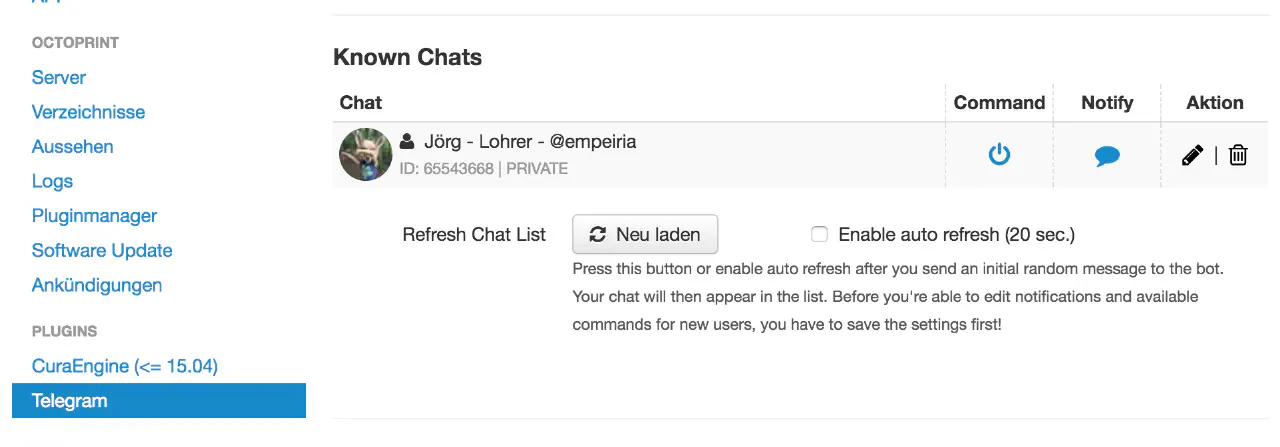Viewport: 1280px width, 447px height.
Task: Click the pencil edit icon
Action: point(1192,155)
